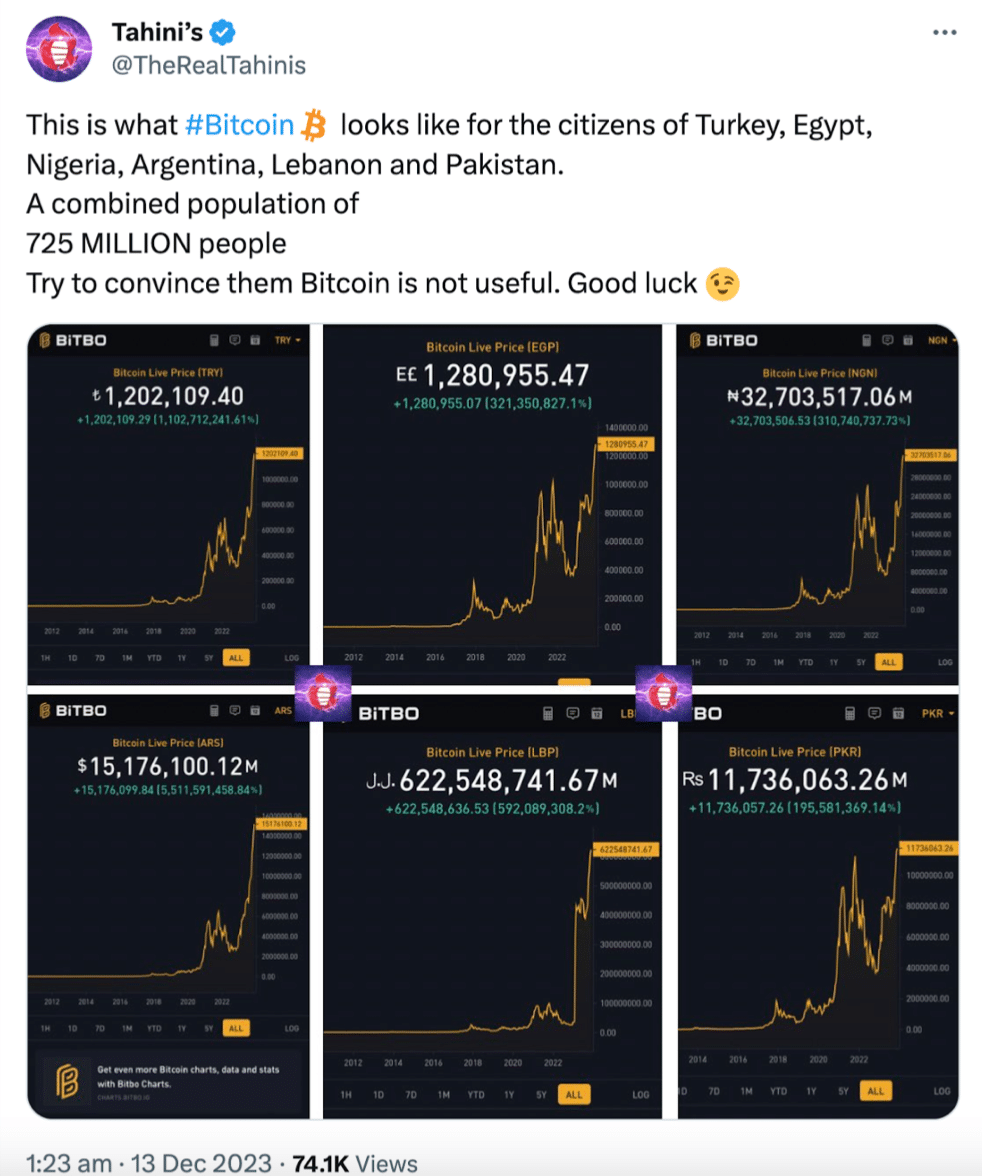
Task: Expand the NGN currency selector
Action: 941,340
